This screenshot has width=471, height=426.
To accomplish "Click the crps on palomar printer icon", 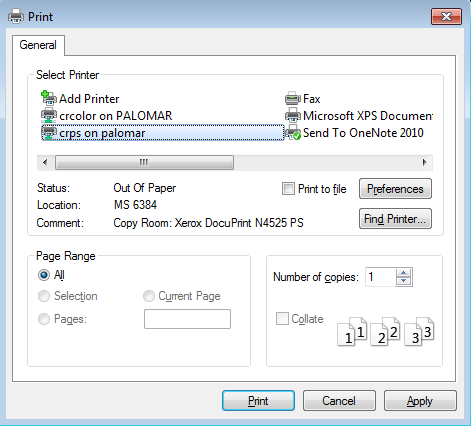I will coord(49,132).
